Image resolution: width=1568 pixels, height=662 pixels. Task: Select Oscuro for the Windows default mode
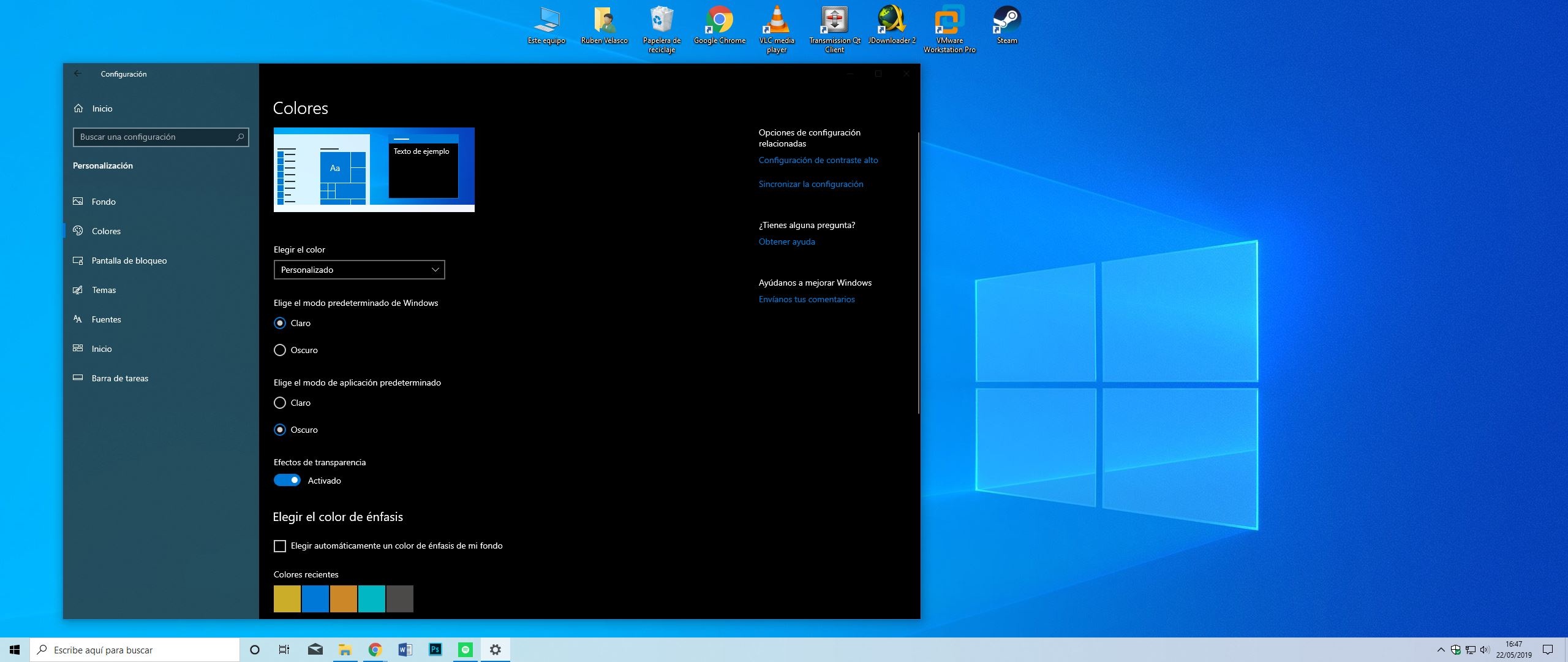coord(280,350)
